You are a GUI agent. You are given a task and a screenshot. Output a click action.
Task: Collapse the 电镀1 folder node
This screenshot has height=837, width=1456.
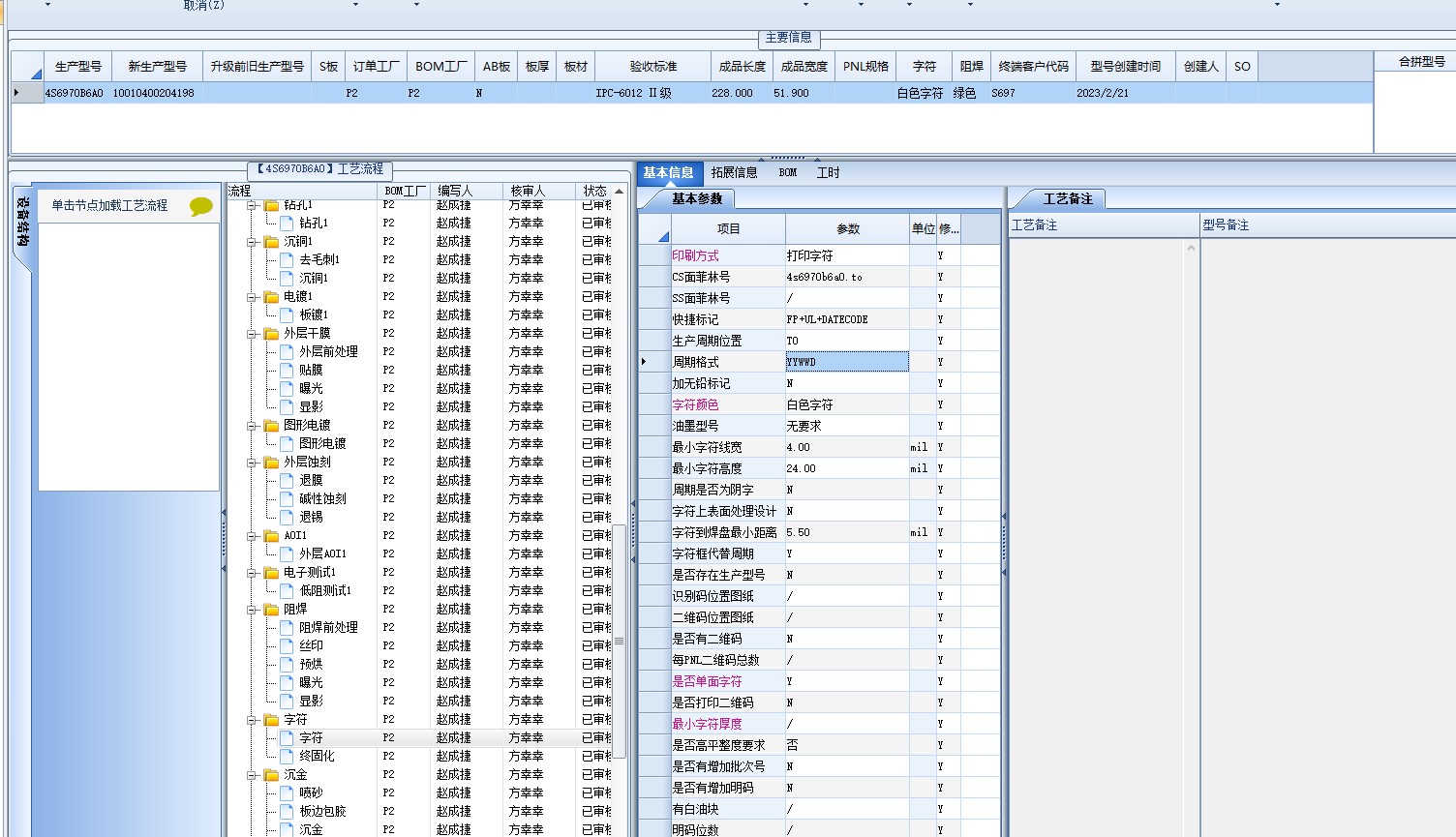(253, 297)
